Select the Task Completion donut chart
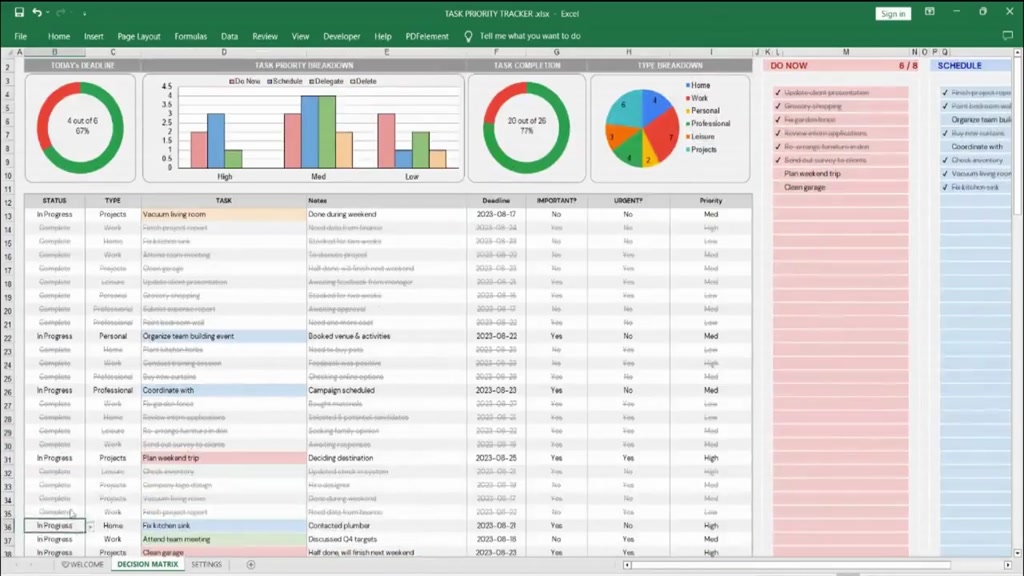The width and height of the screenshot is (1024, 576). 526,127
